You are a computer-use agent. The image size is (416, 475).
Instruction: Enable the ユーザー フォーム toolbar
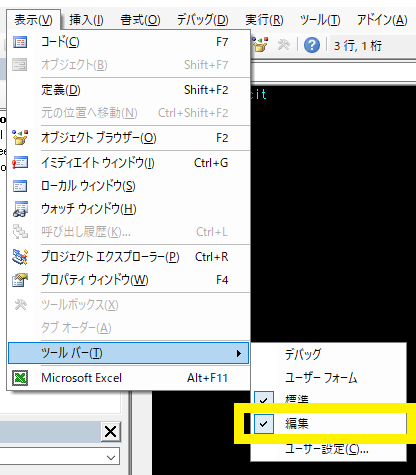(329, 378)
